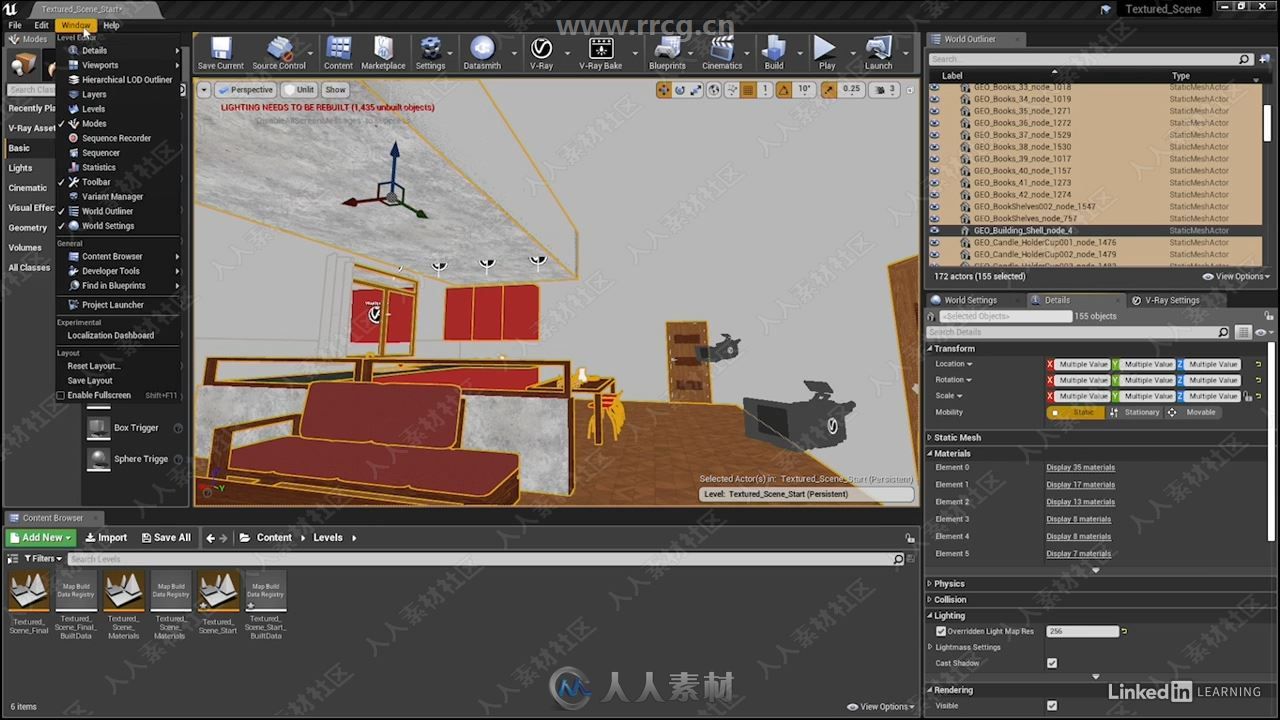Select the translate gizmo mode icon

(663, 90)
